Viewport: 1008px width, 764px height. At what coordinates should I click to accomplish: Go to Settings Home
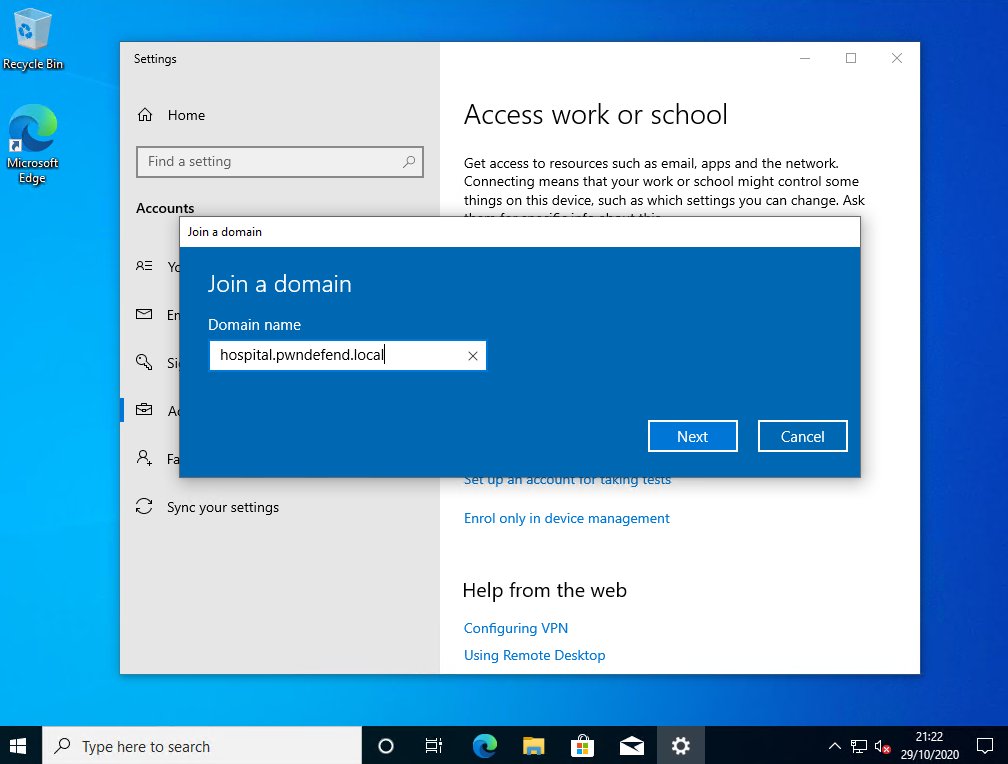tap(171, 115)
